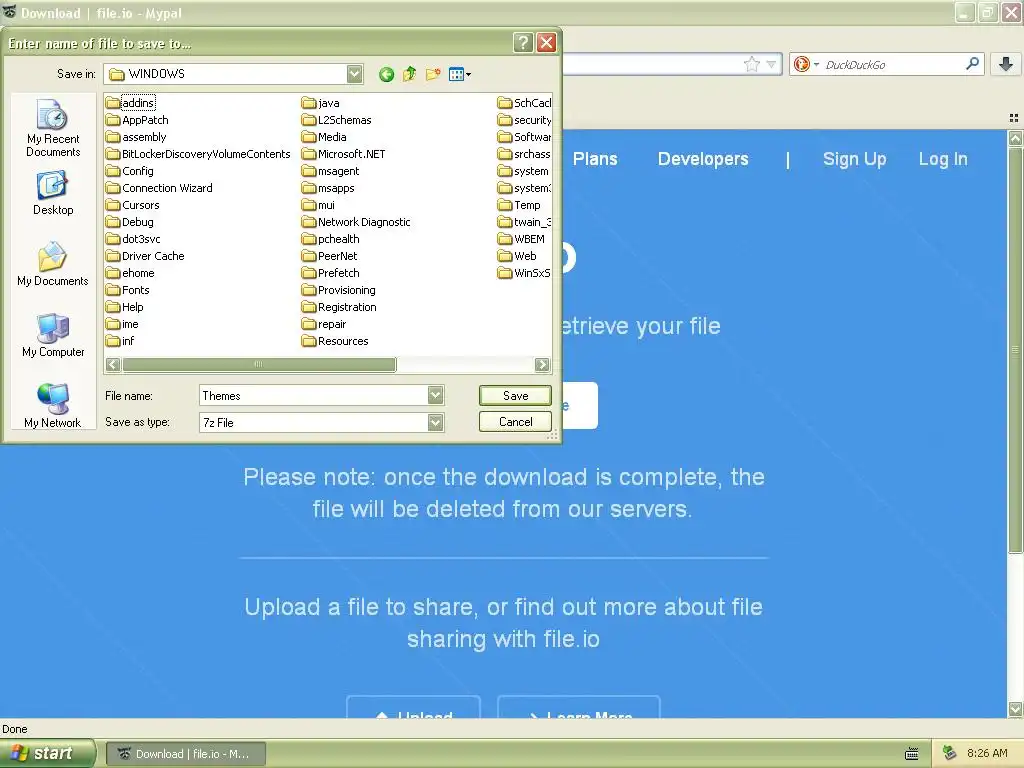Open My Computer in places bar
The width and height of the screenshot is (1024, 768).
[x=53, y=336]
